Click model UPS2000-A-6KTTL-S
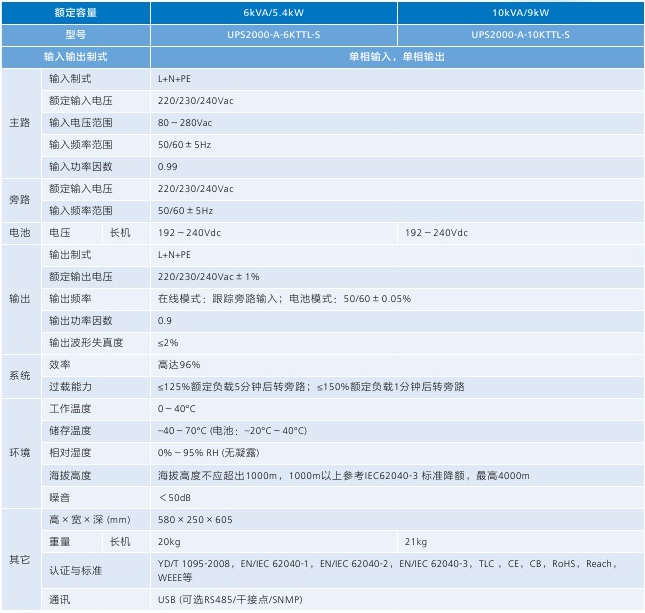 pyautogui.click(x=274, y=35)
